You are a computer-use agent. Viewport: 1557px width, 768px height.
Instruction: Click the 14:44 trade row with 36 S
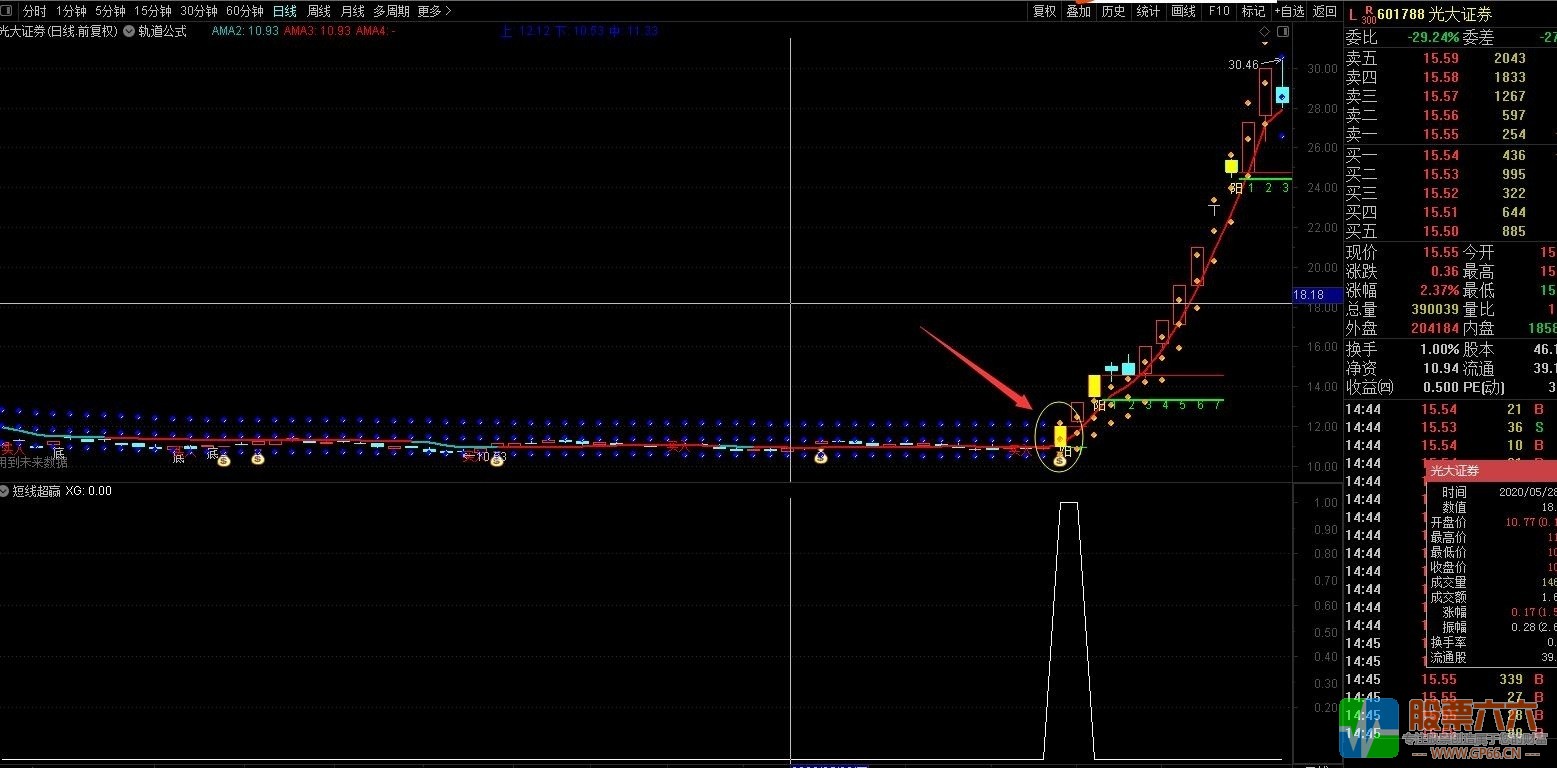[1450, 427]
